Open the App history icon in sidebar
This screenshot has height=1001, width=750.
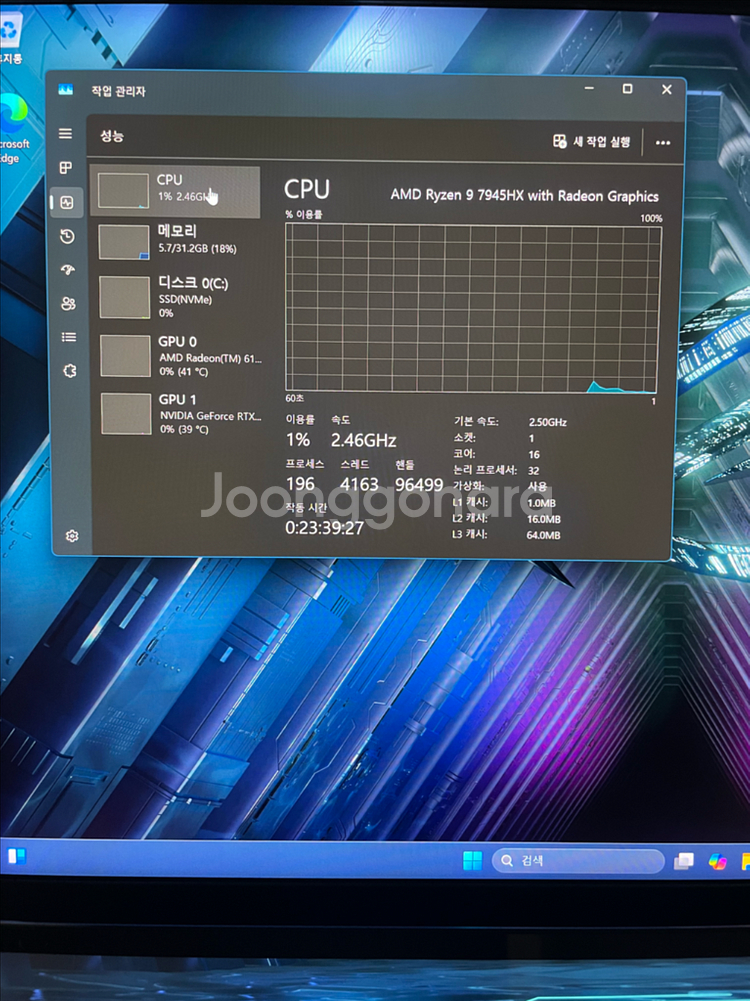pos(67,237)
